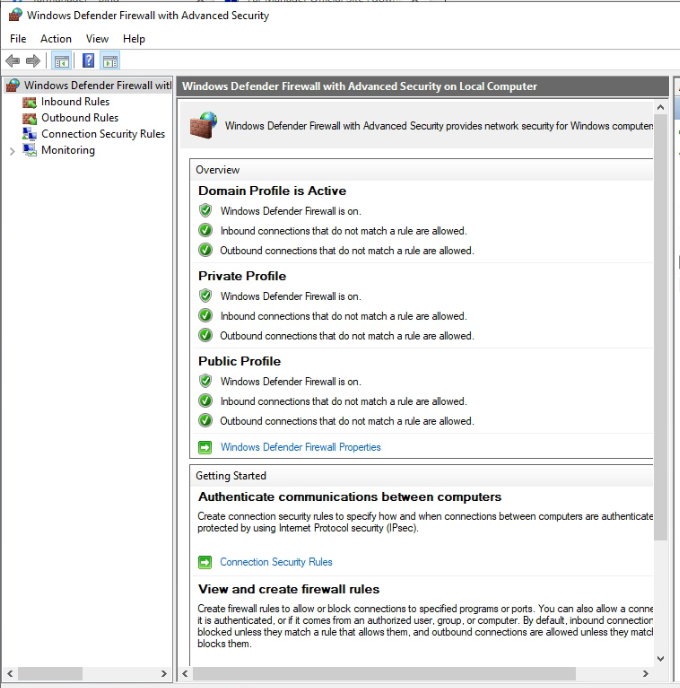Click the 'Public Profile' heading
680x688 pixels.
click(239, 361)
